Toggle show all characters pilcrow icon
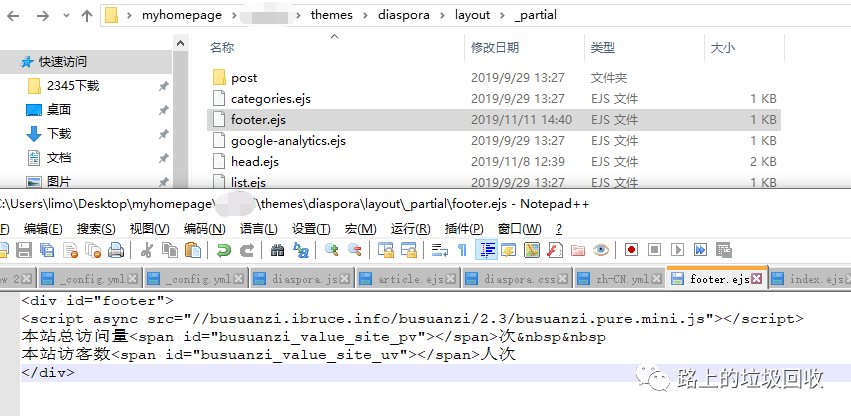 [462, 250]
